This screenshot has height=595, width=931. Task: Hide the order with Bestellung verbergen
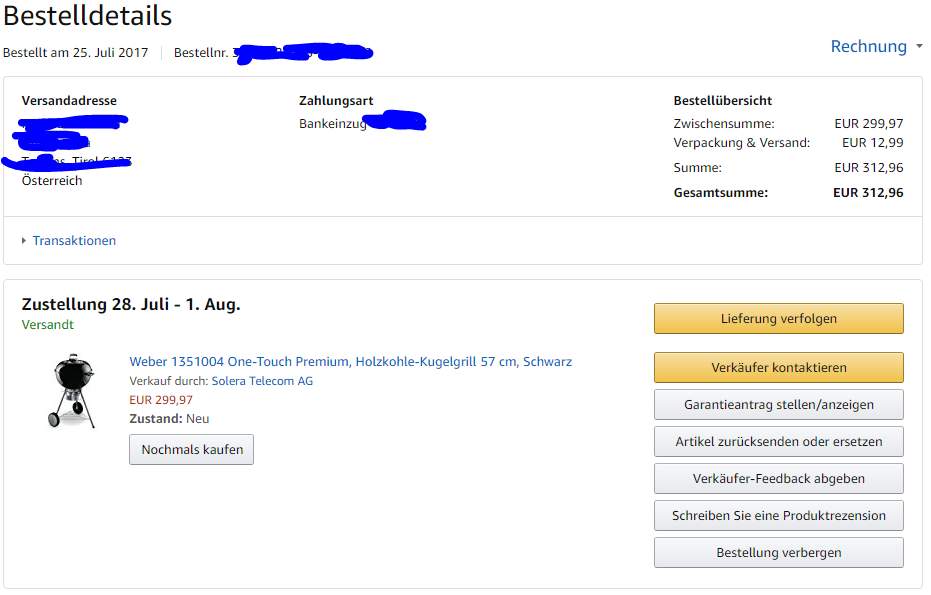pos(778,553)
